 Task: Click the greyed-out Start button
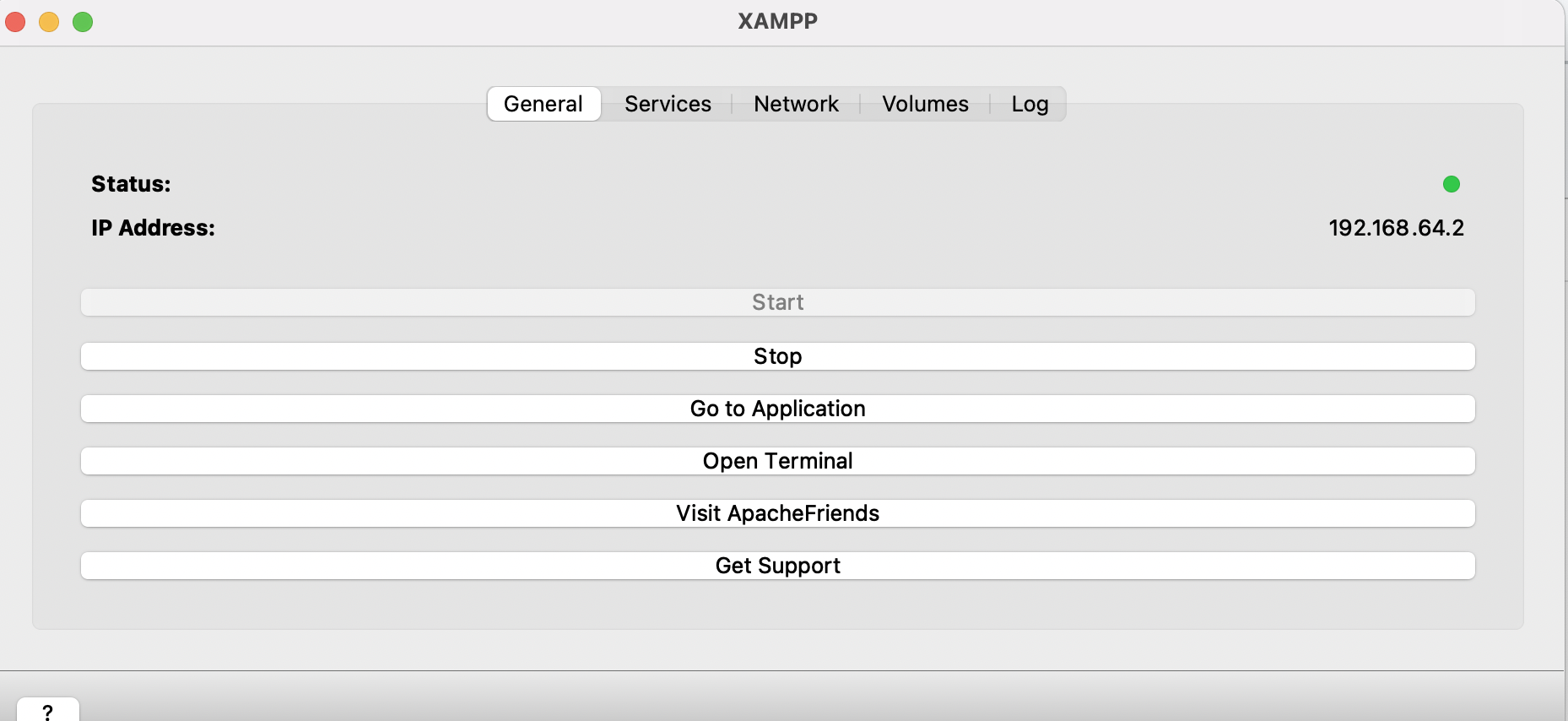pyautogui.click(x=778, y=302)
